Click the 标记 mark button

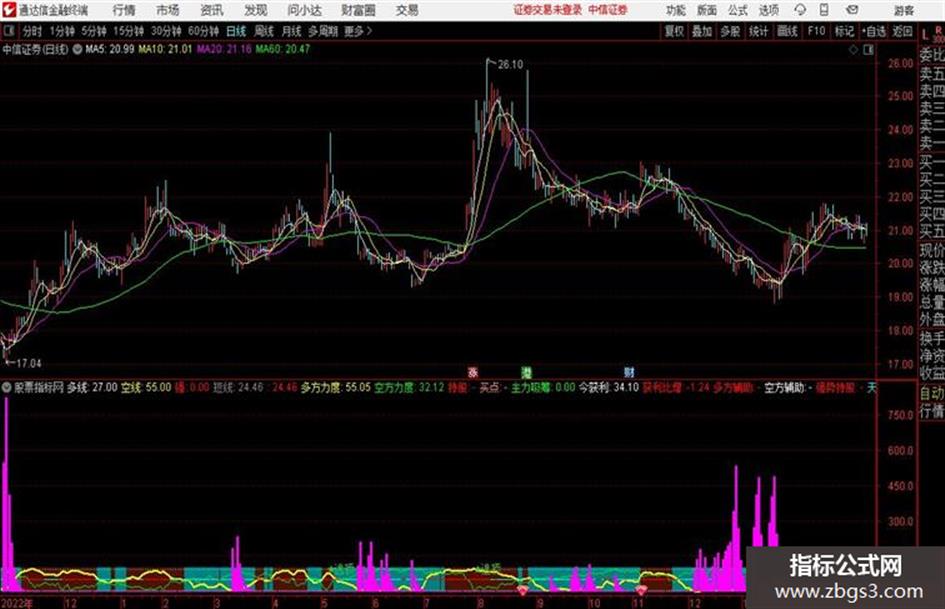pos(844,31)
